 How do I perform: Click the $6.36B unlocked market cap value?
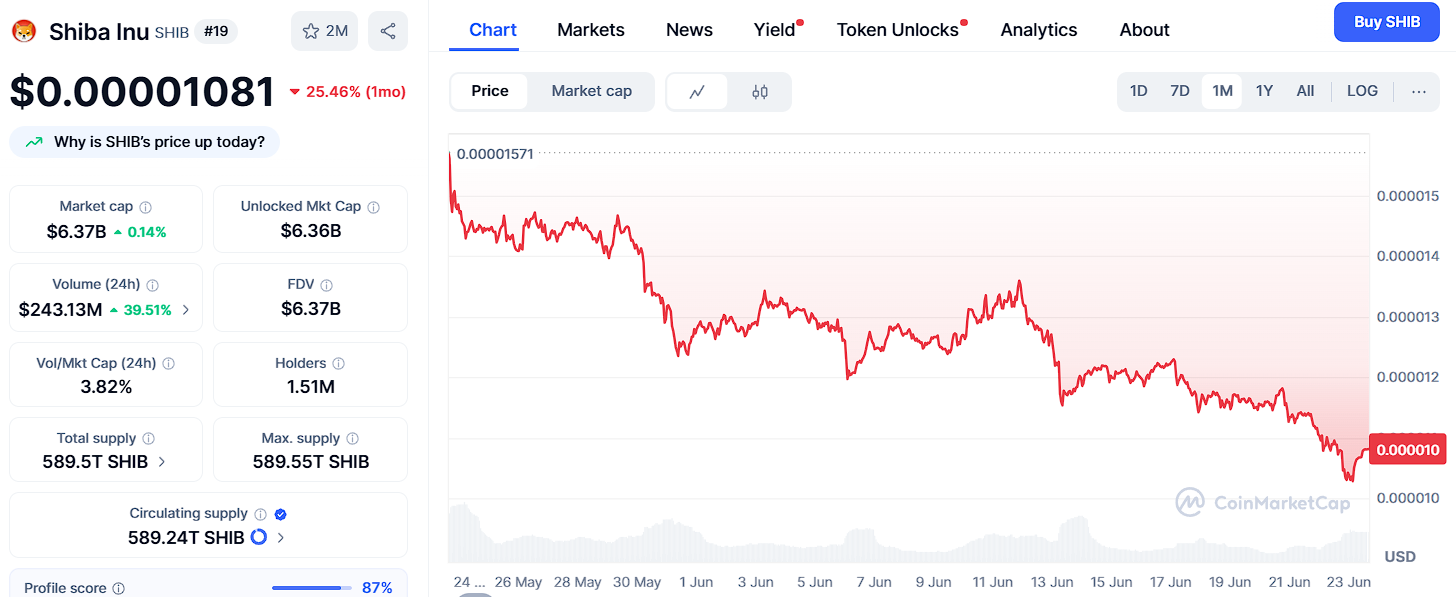click(x=311, y=231)
